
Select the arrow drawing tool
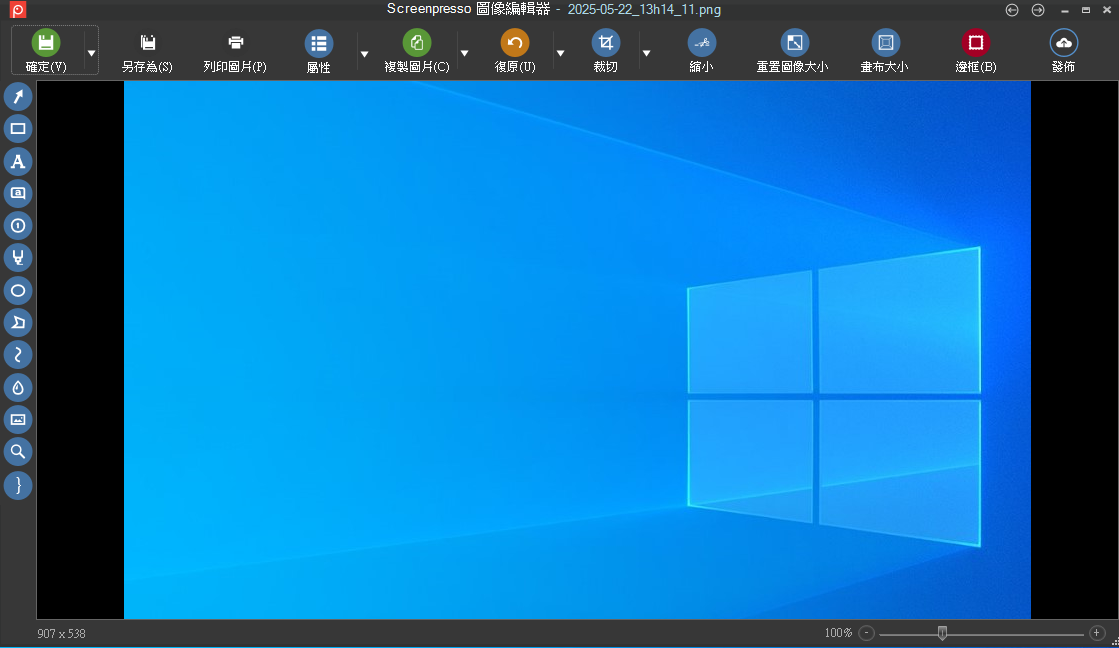18,96
